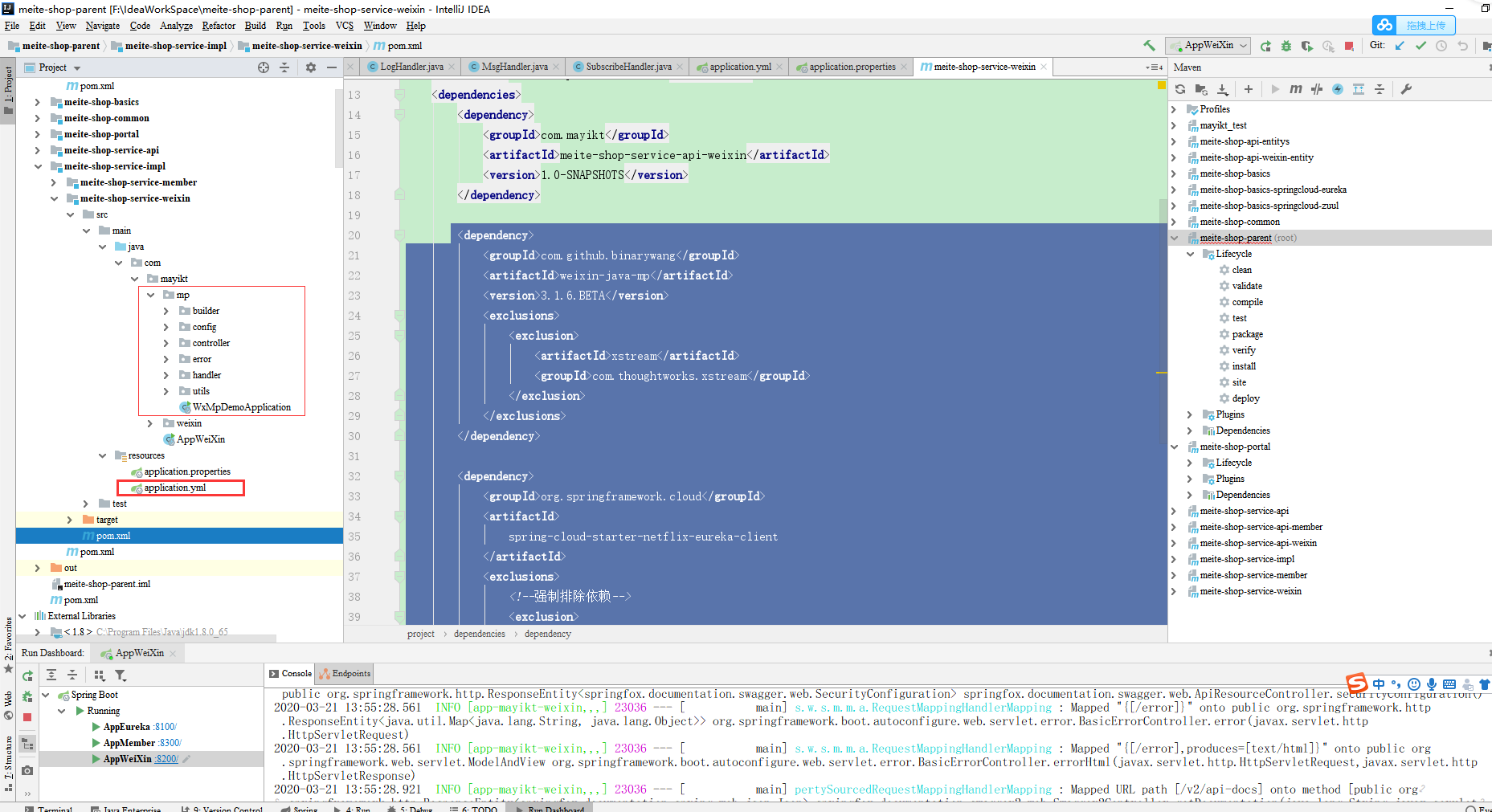Image resolution: width=1492 pixels, height=812 pixels.
Task: Add a Maven project with the plus icon
Action: tap(1249, 89)
